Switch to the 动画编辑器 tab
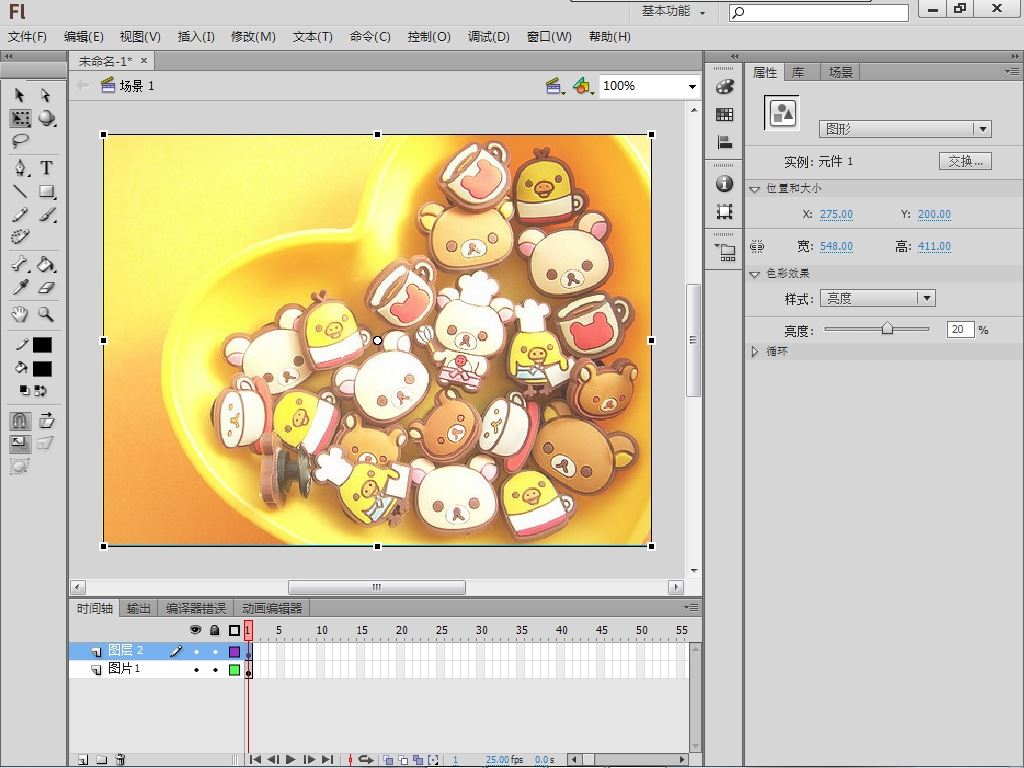Image resolution: width=1024 pixels, height=768 pixels. coord(271,608)
